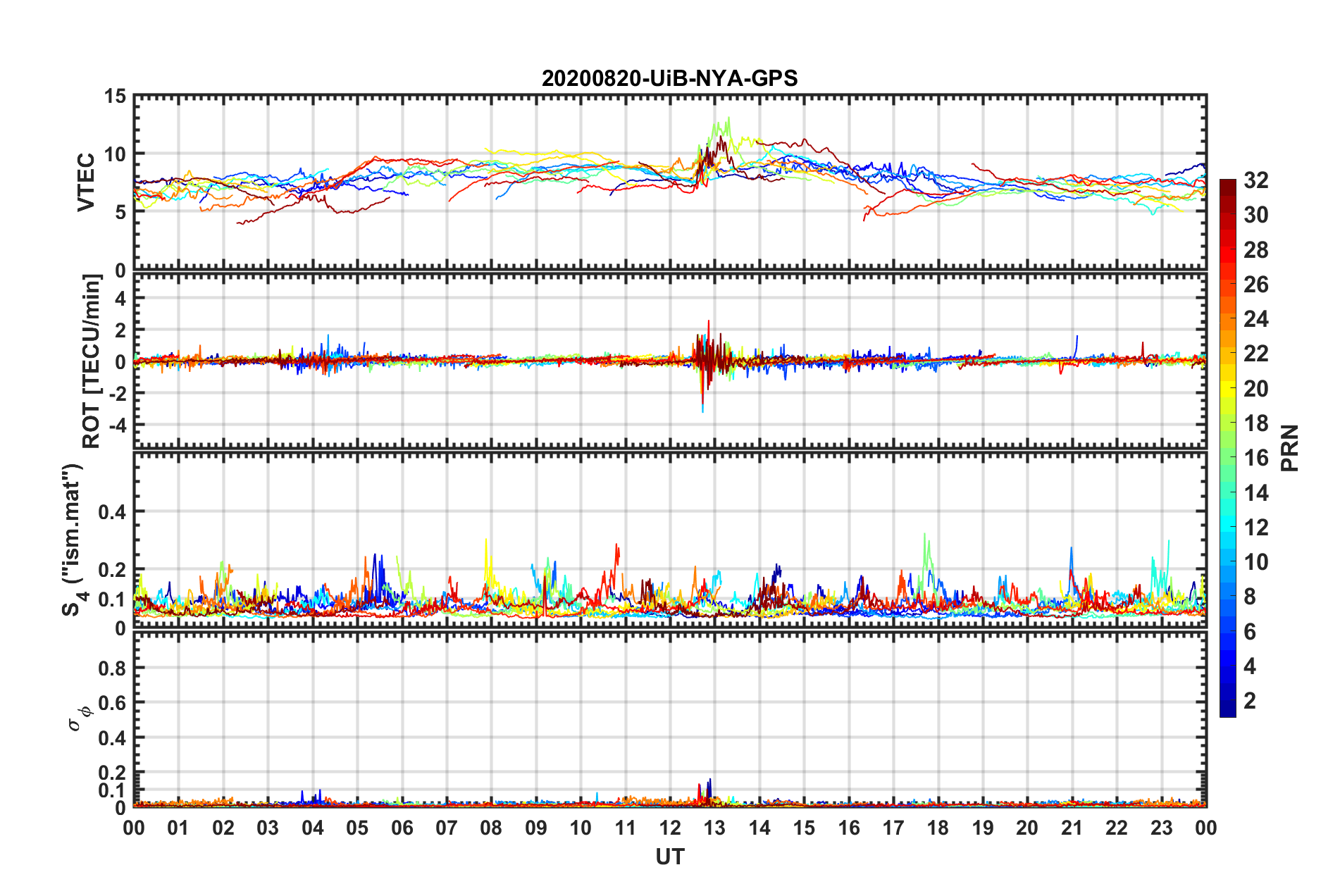Image resolution: width=1340 pixels, height=896 pixels.
Task: Click sigma-phi axis tick label 0.6
Action: click(112, 703)
